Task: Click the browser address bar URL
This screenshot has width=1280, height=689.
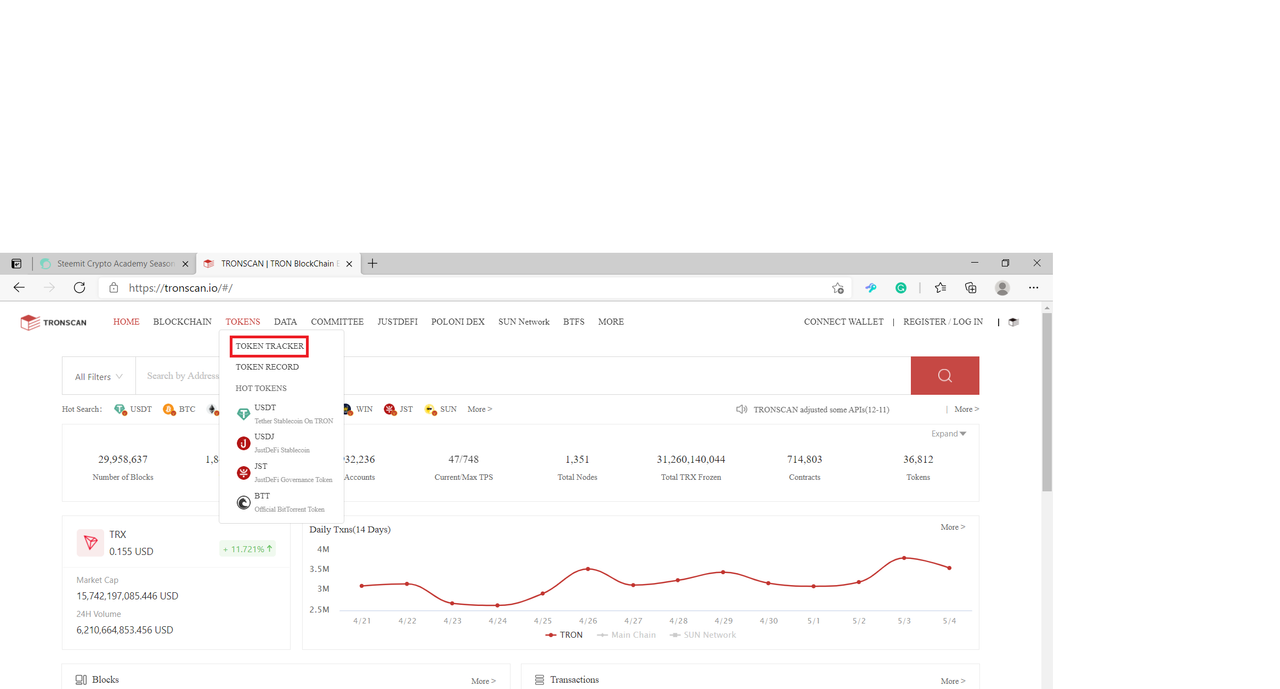Action: click(180, 288)
